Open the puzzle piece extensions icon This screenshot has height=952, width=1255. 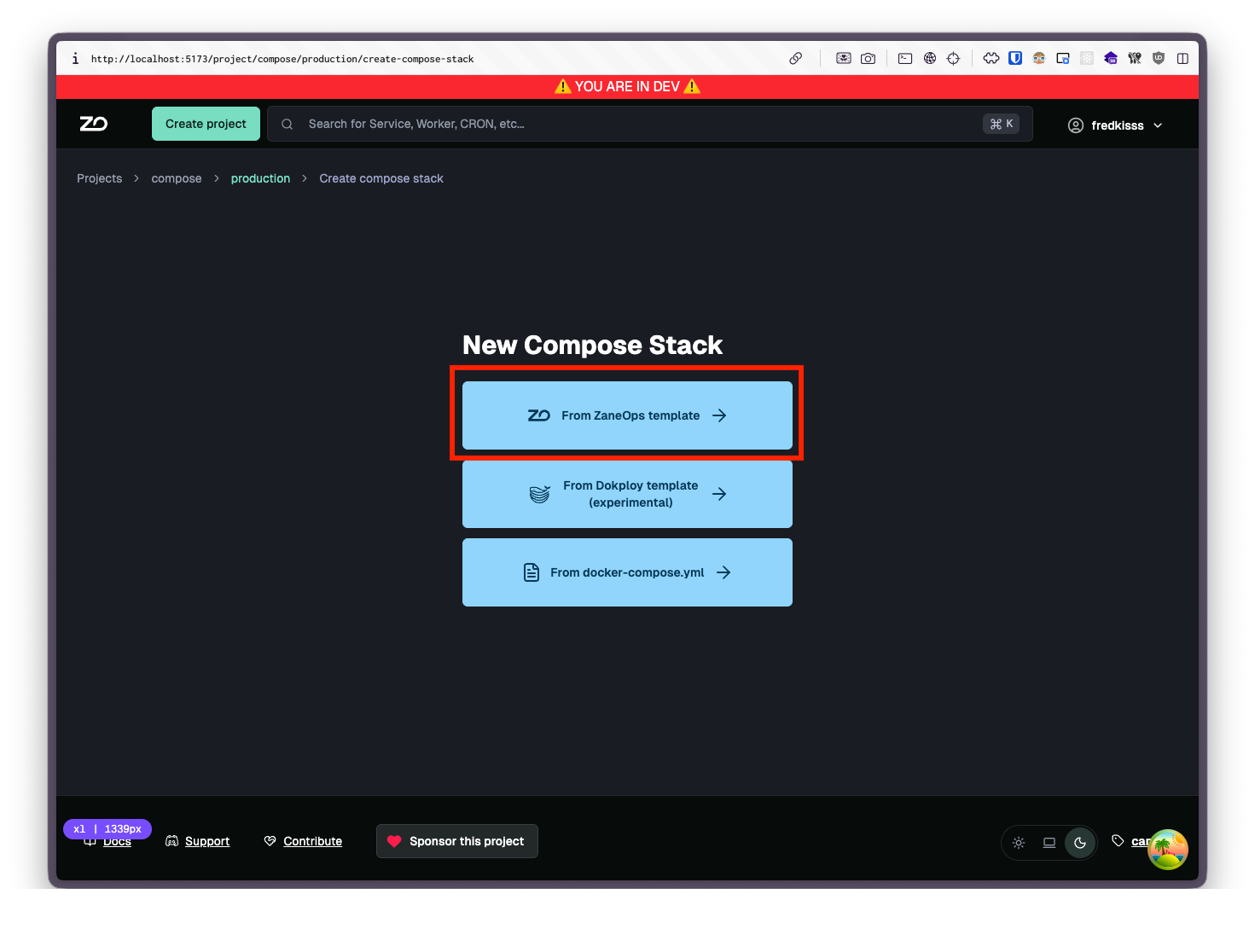point(991,59)
